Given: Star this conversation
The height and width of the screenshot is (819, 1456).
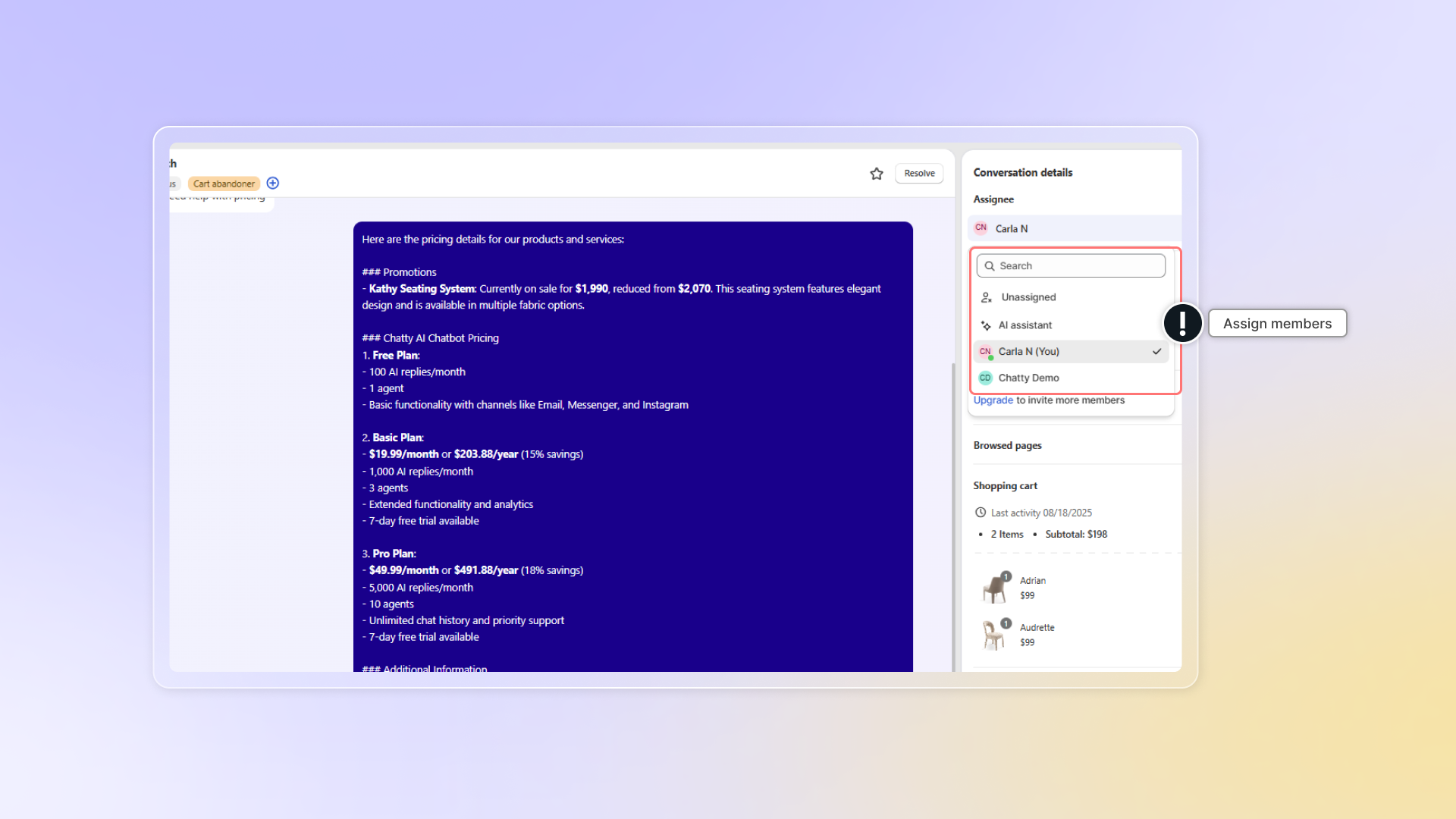Looking at the screenshot, I should point(877,174).
